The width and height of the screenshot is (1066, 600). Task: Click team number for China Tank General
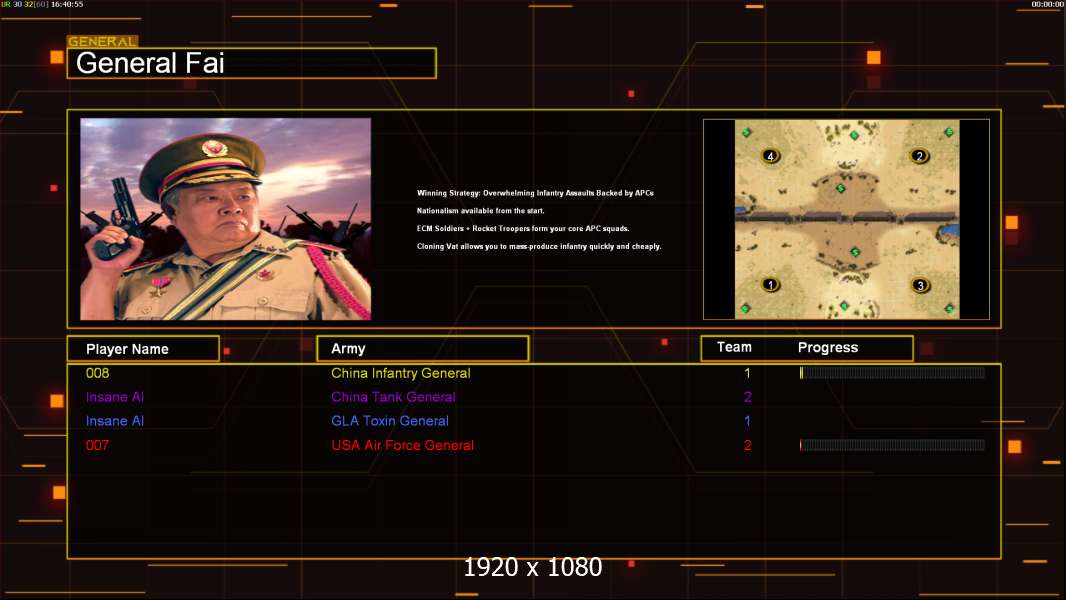(x=747, y=397)
